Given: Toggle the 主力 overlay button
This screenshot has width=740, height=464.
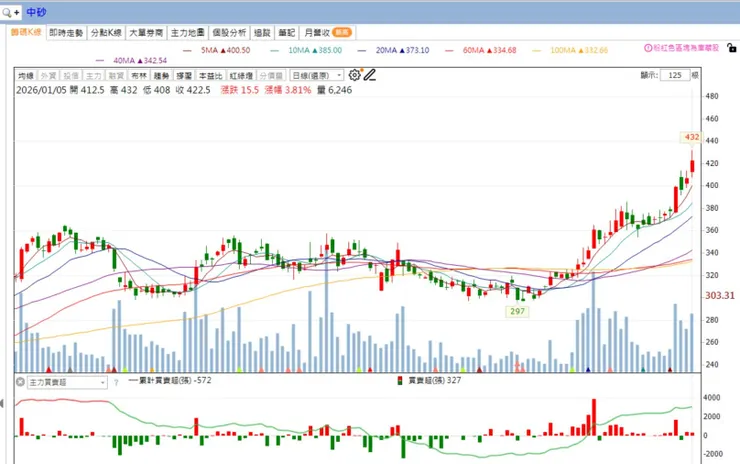Looking at the screenshot, I should click(x=93, y=76).
